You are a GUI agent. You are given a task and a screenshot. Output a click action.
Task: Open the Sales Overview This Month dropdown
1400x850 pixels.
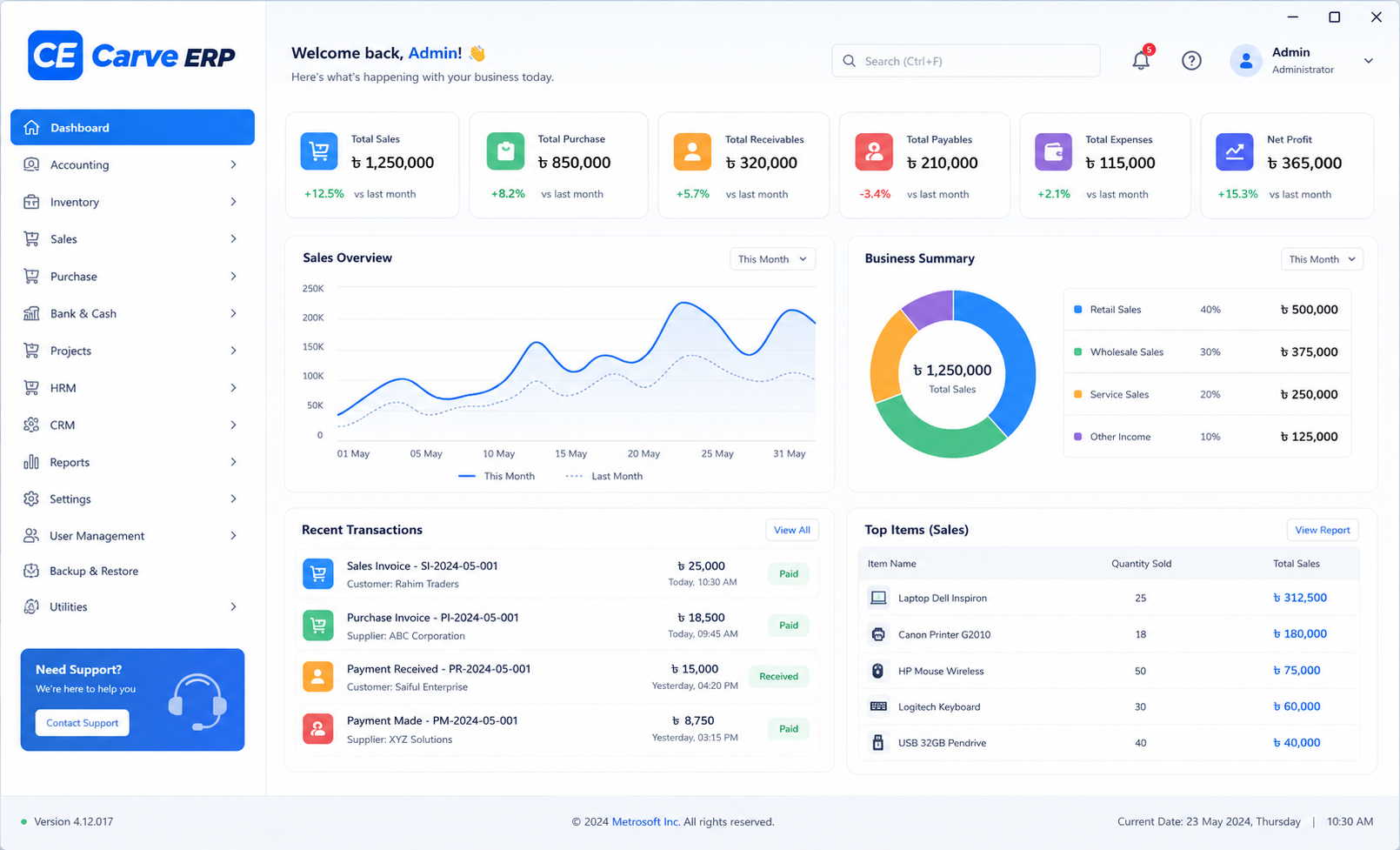click(772, 259)
